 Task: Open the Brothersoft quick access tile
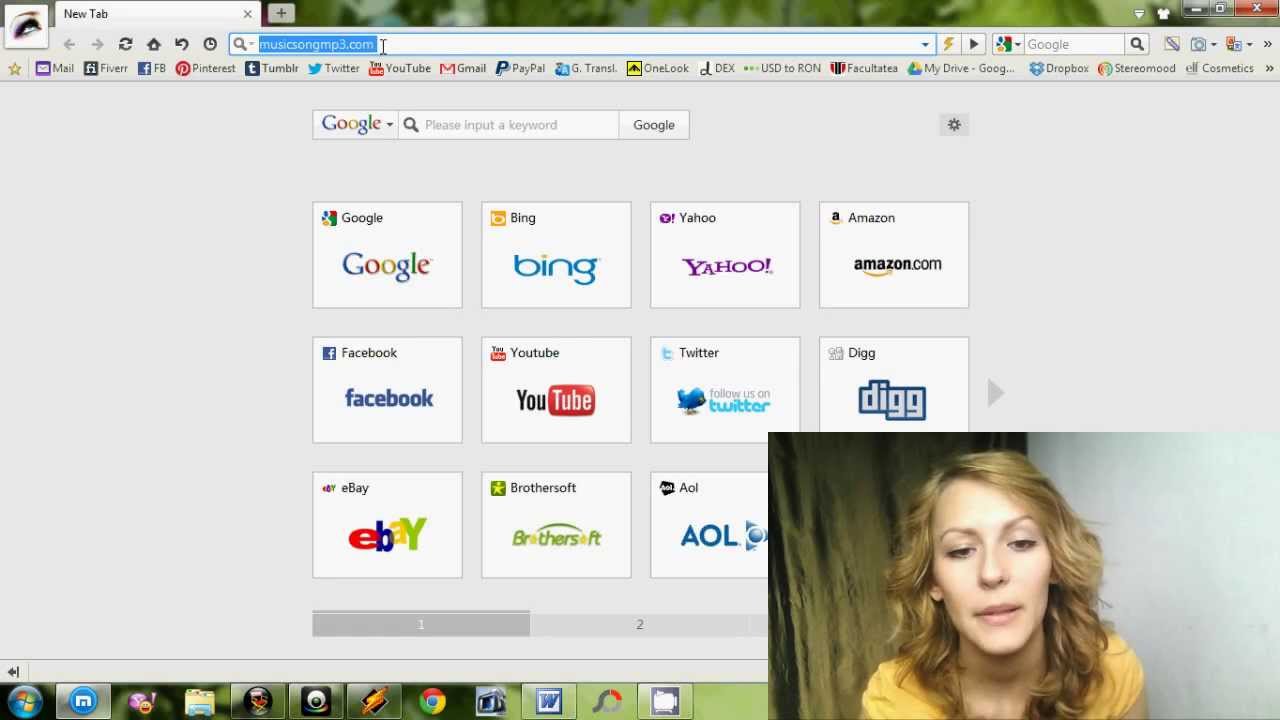(x=556, y=525)
